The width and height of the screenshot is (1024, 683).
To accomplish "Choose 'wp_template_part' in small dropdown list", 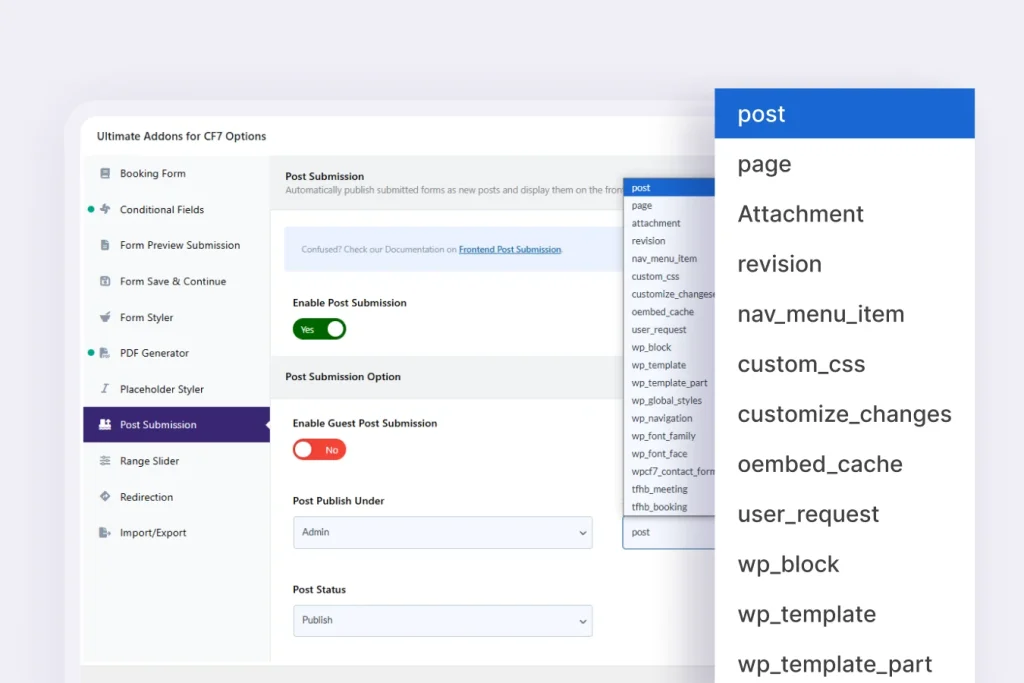I will (x=669, y=383).
